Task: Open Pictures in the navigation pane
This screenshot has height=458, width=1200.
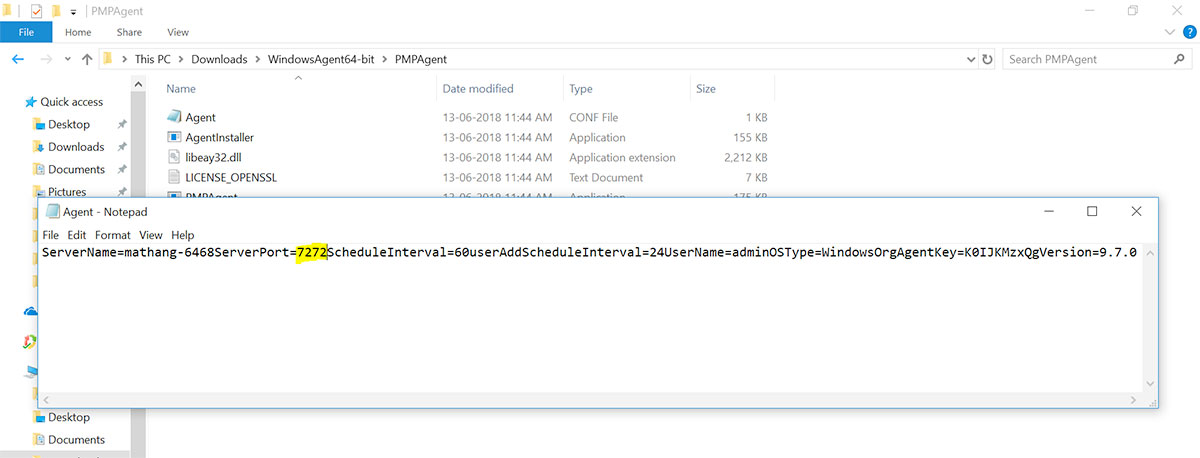Action: (67, 192)
